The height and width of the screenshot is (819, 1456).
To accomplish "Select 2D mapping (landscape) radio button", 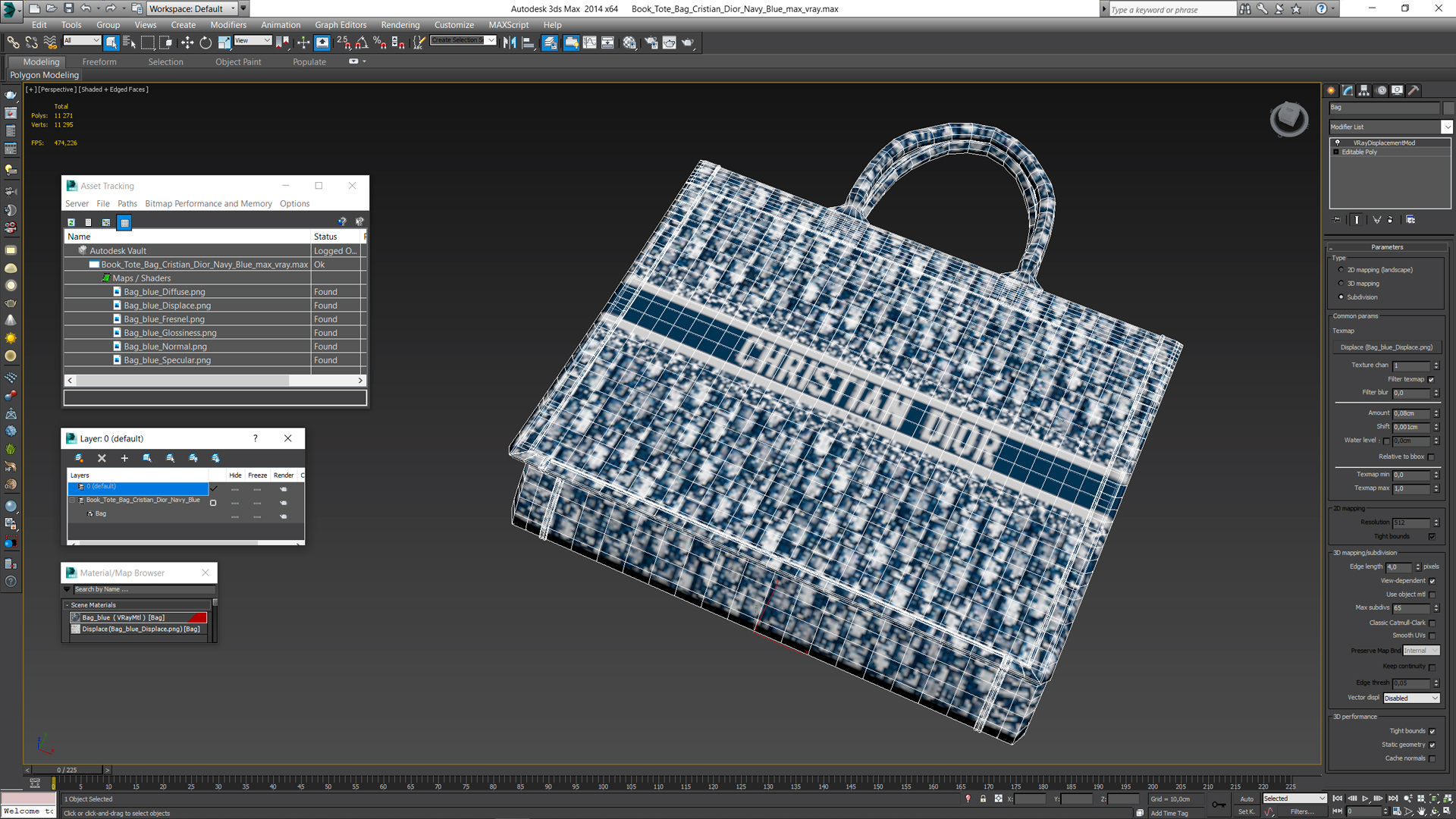I will click(1341, 270).
